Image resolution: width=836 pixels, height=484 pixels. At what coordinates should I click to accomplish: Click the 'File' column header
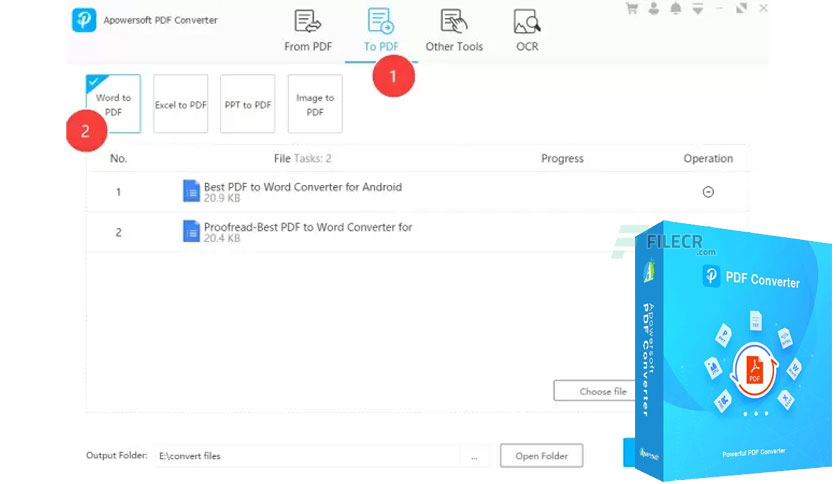point(282,158)
